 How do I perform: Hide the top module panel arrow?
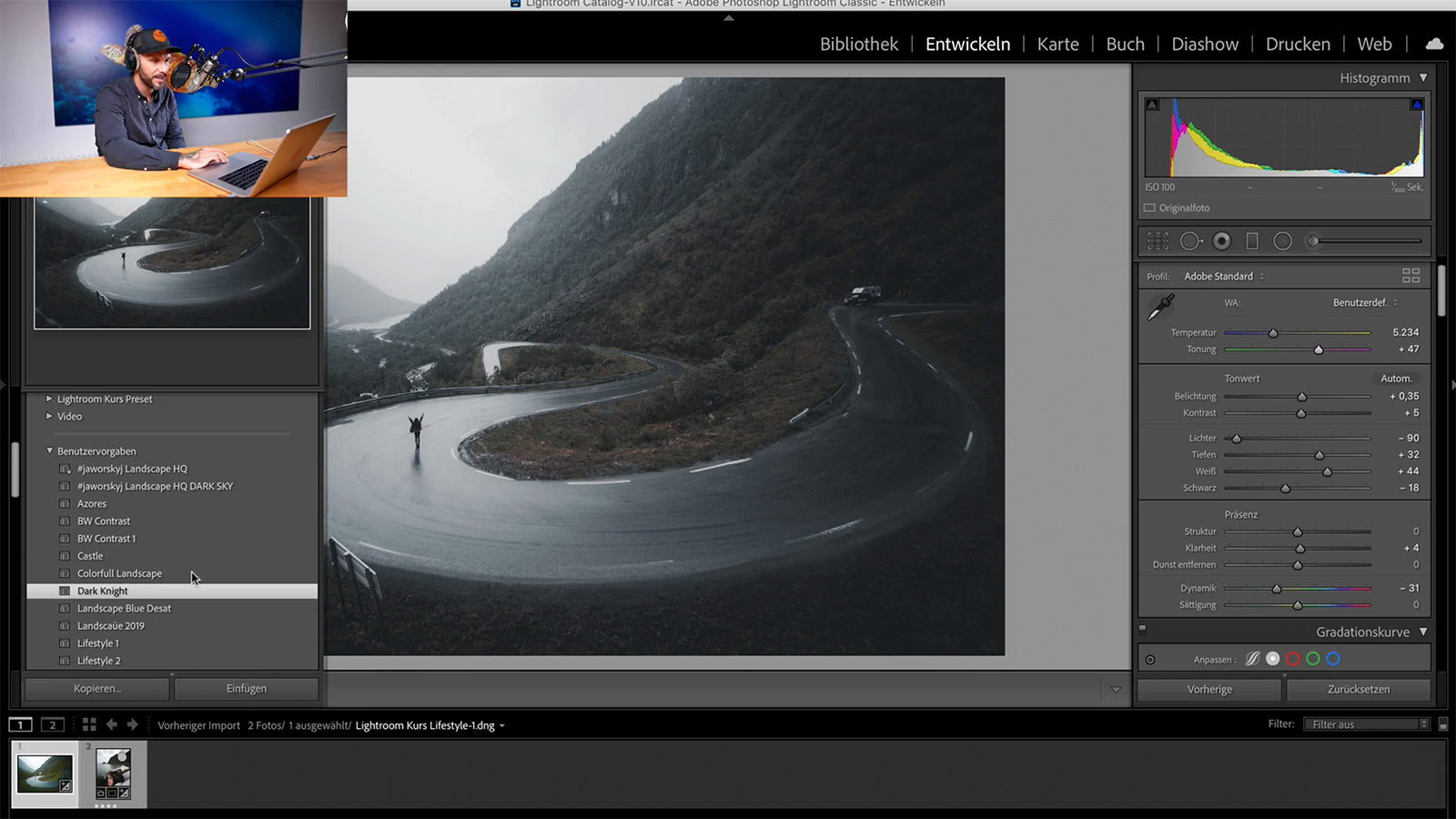point(728,17)
